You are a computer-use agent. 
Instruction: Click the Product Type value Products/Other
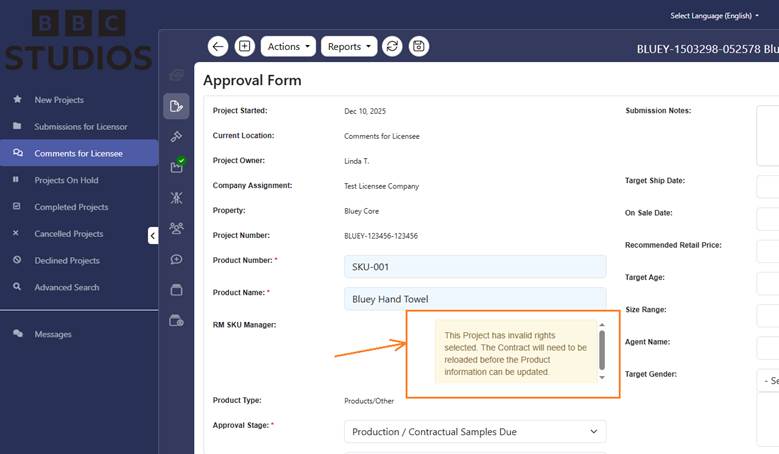pyautogui.click(x=369, y=401)
